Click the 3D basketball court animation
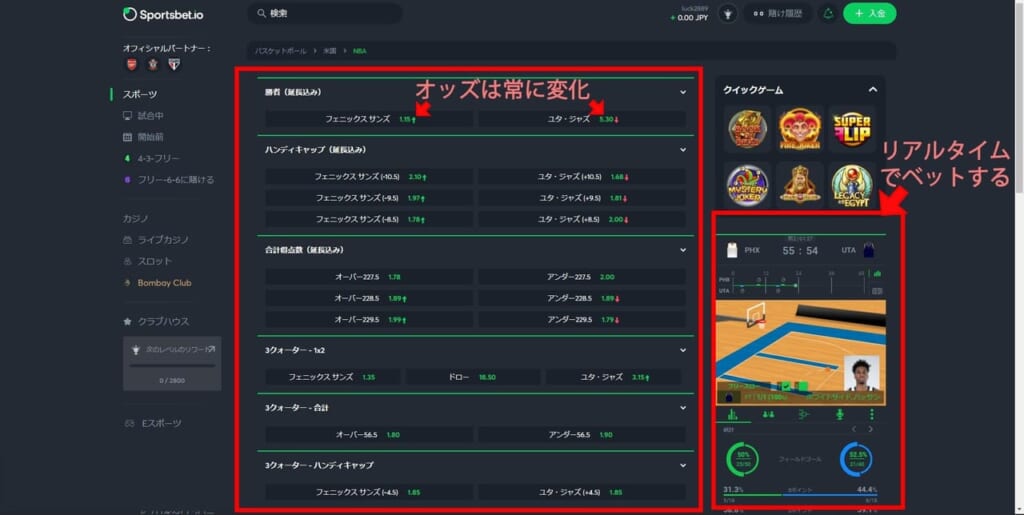The image size is (1024, 515). [x=801, y=352]
